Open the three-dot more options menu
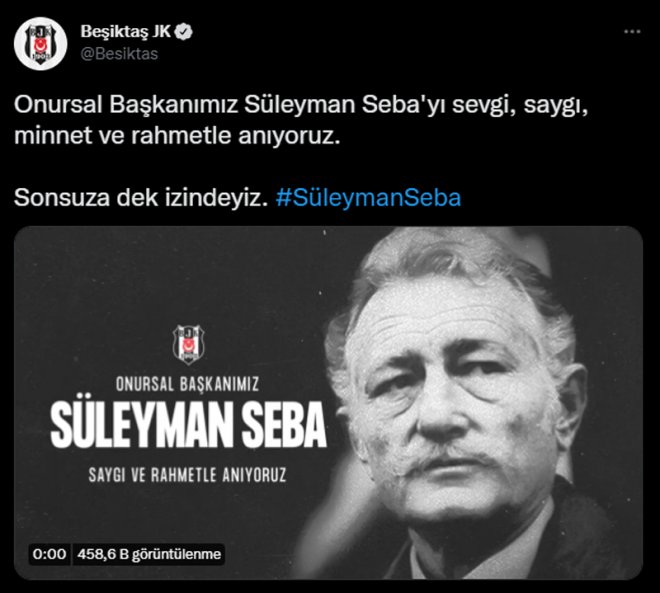 [x=632, y=32]
